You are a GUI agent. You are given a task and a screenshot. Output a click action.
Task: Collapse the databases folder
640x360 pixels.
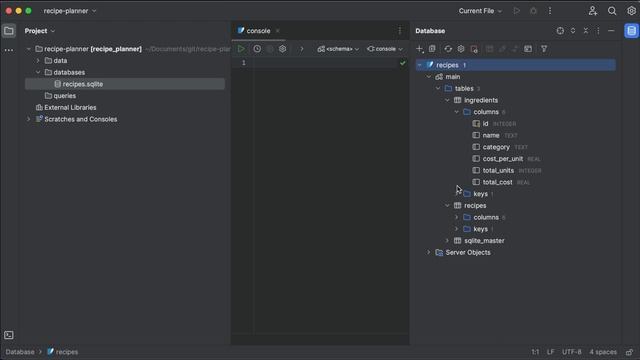point(38,72)
